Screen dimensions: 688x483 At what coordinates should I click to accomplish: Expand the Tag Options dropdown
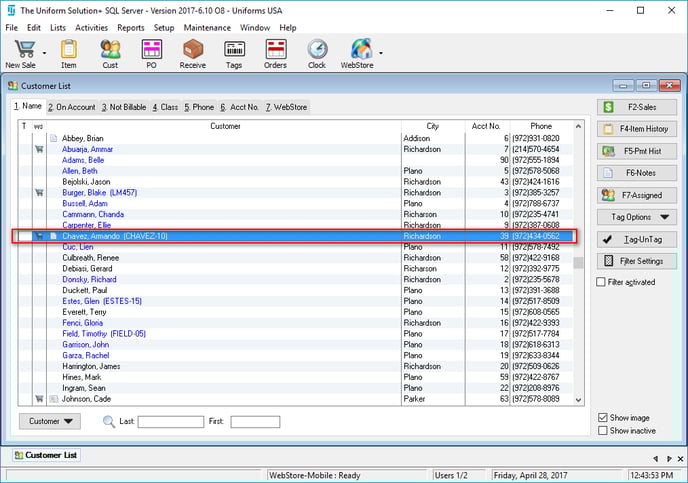pyautogui.click(x=638, y=217)
